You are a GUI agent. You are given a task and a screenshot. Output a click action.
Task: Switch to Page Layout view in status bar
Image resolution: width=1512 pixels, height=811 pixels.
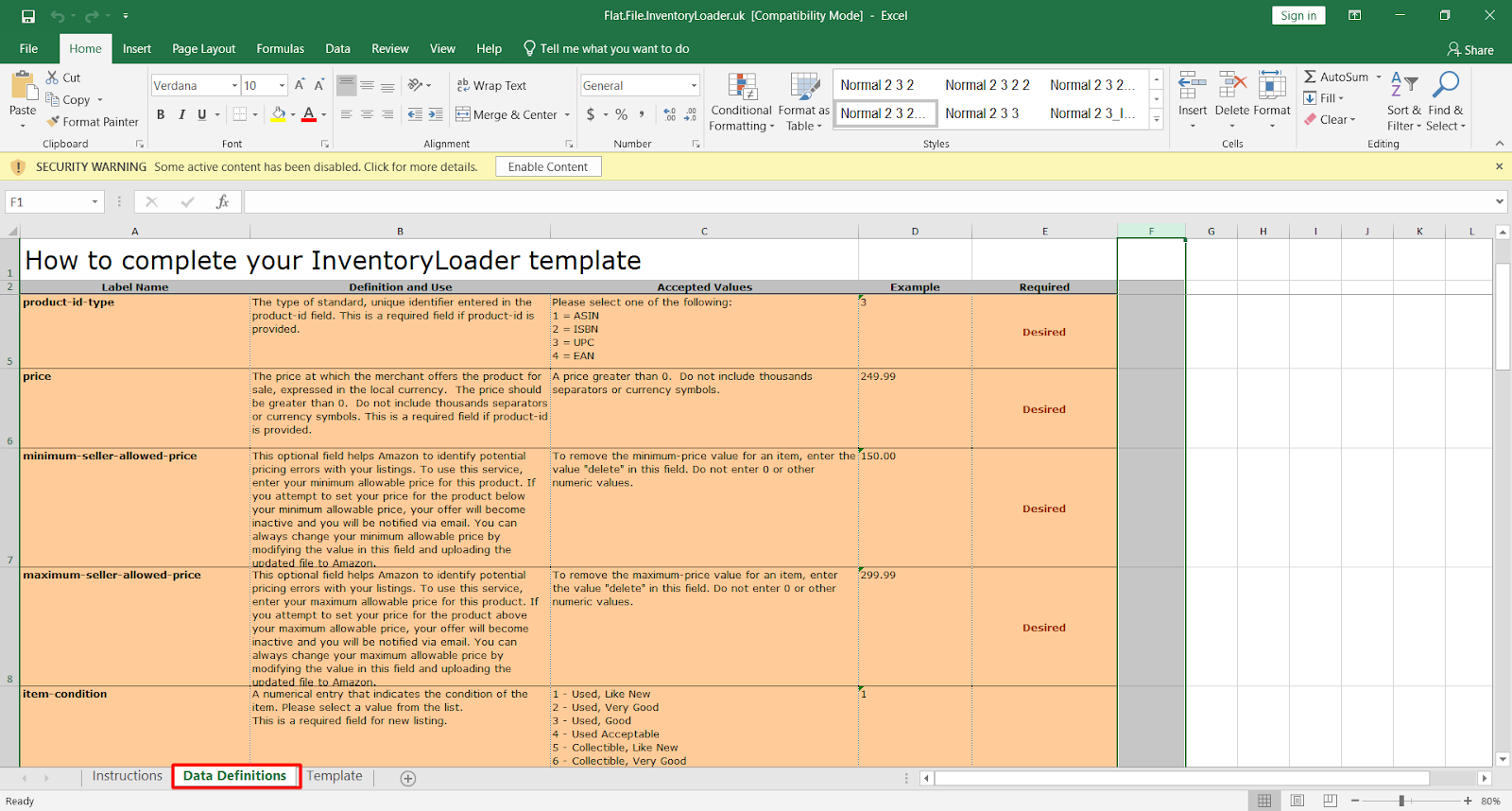click(x=1297, y=801)
